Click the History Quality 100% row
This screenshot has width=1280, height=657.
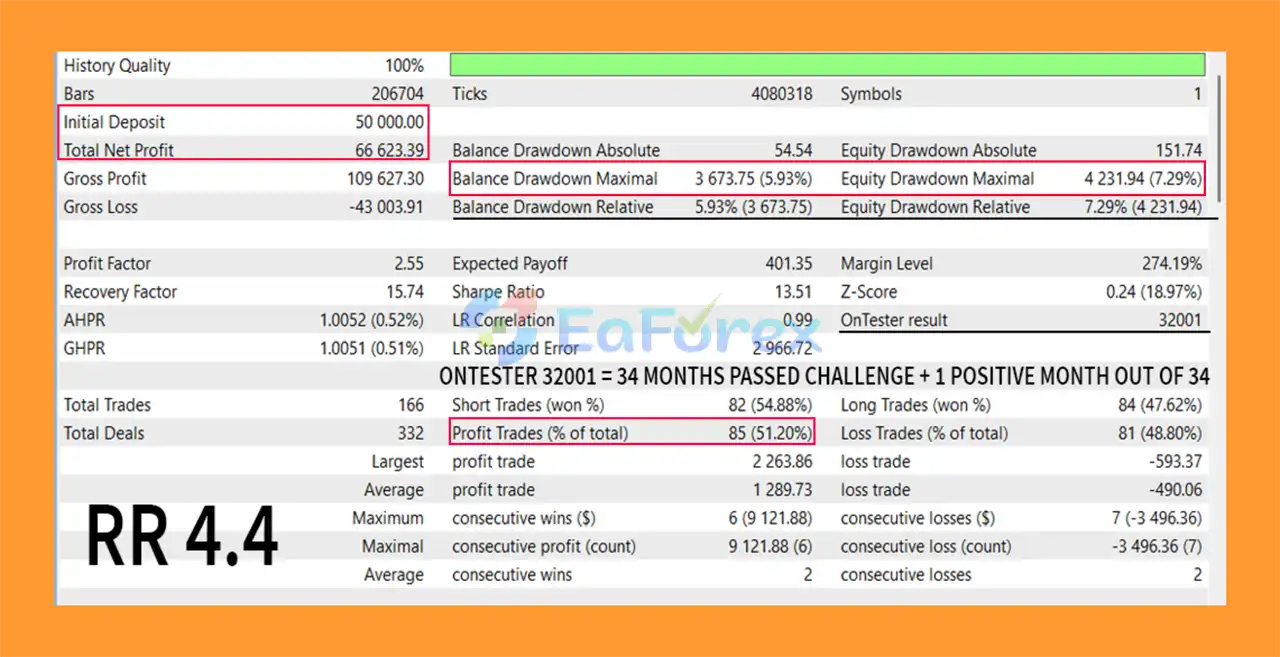(x=240, y=65)
